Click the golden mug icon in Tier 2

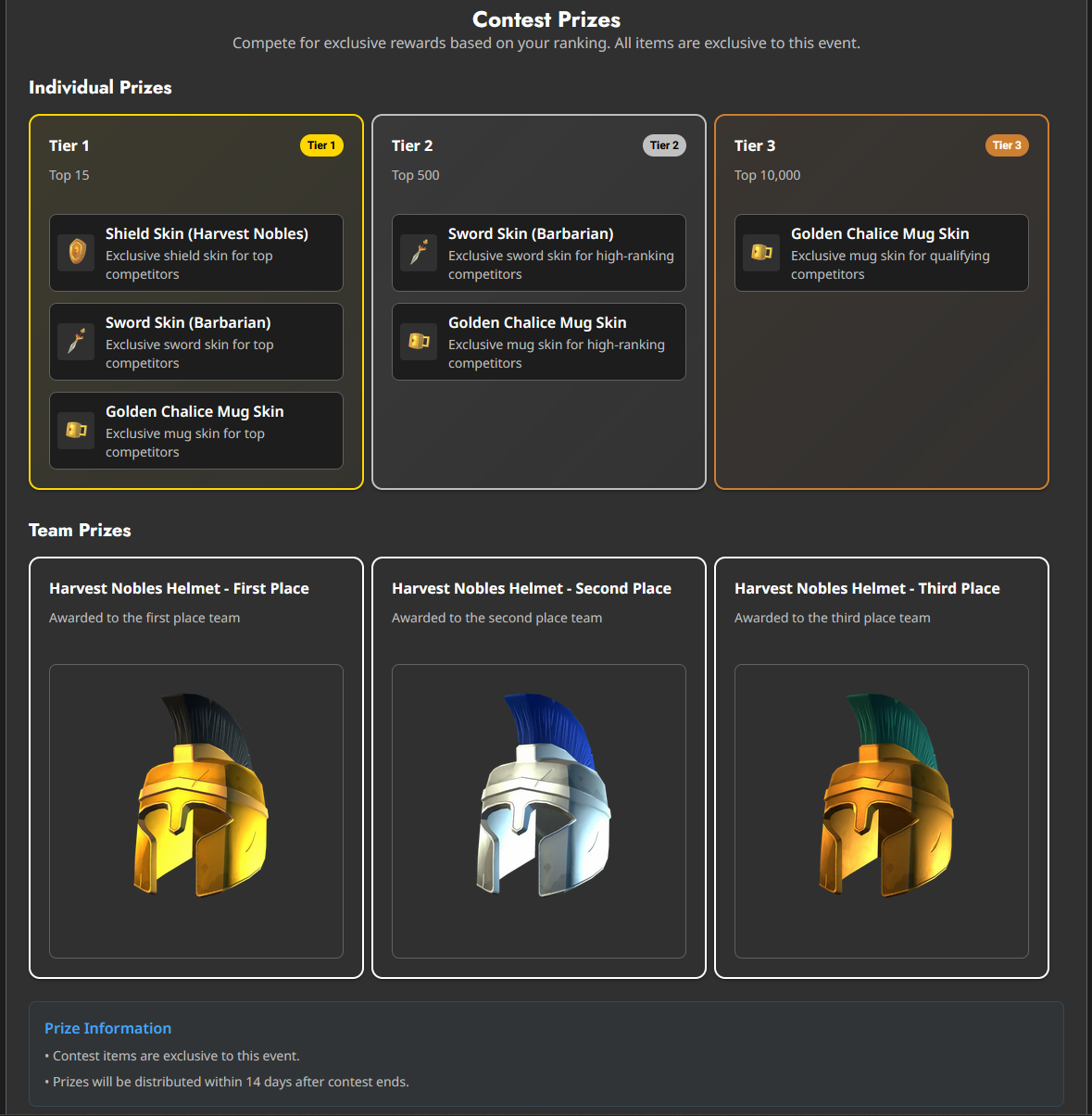pyautogui.click(x=420, y=341)
